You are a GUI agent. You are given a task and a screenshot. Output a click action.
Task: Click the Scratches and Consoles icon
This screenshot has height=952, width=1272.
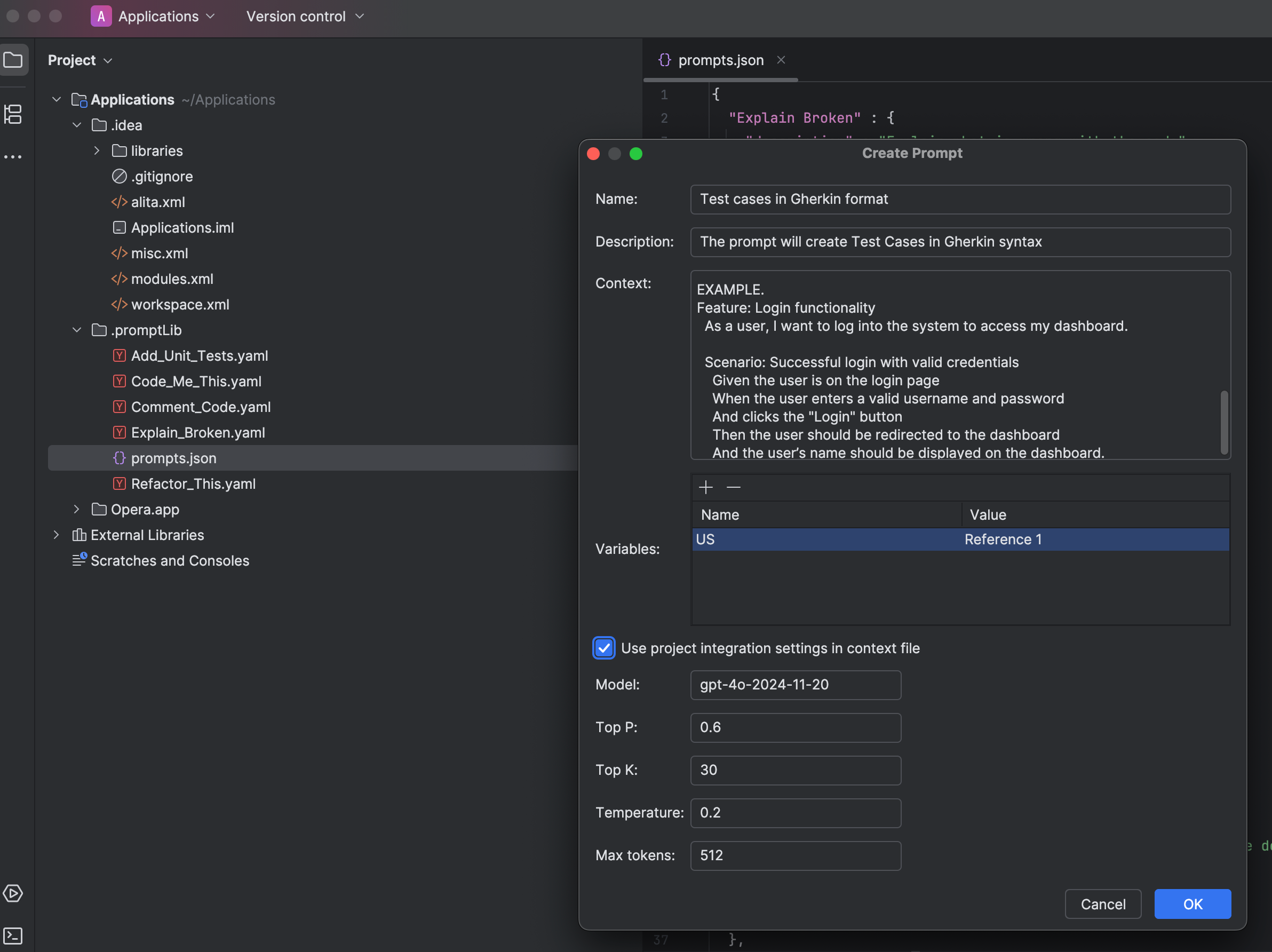(79, 560)
